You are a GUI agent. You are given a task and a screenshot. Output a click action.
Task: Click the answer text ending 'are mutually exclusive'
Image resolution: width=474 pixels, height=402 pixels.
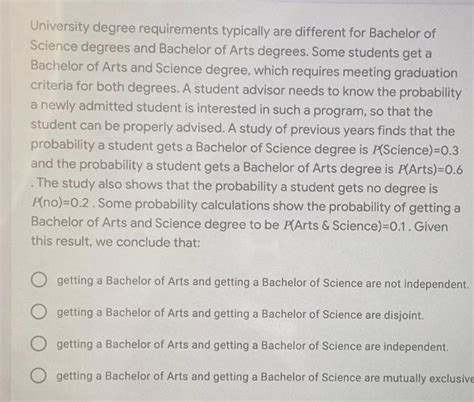tap(265, 377)
